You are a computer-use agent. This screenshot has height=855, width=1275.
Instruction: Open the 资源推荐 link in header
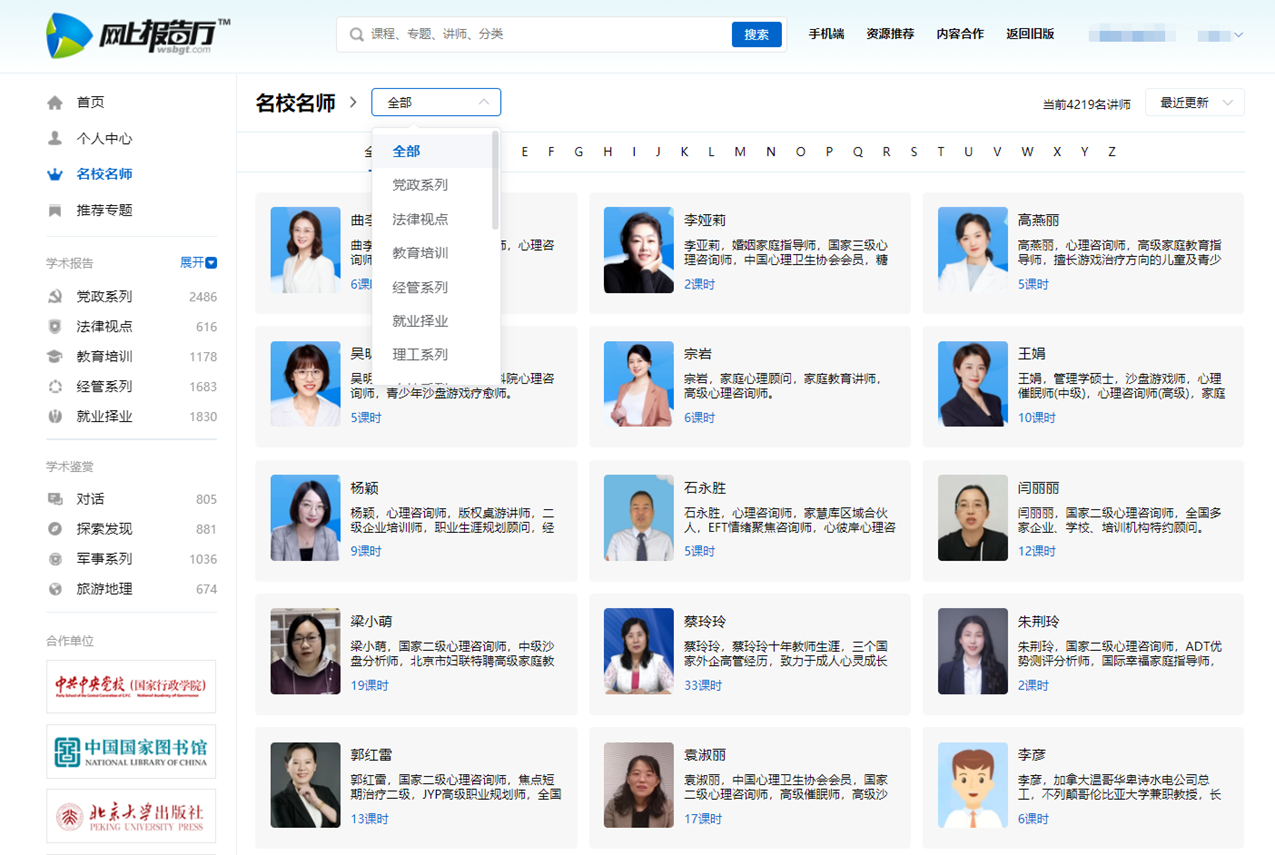(890, 34)
